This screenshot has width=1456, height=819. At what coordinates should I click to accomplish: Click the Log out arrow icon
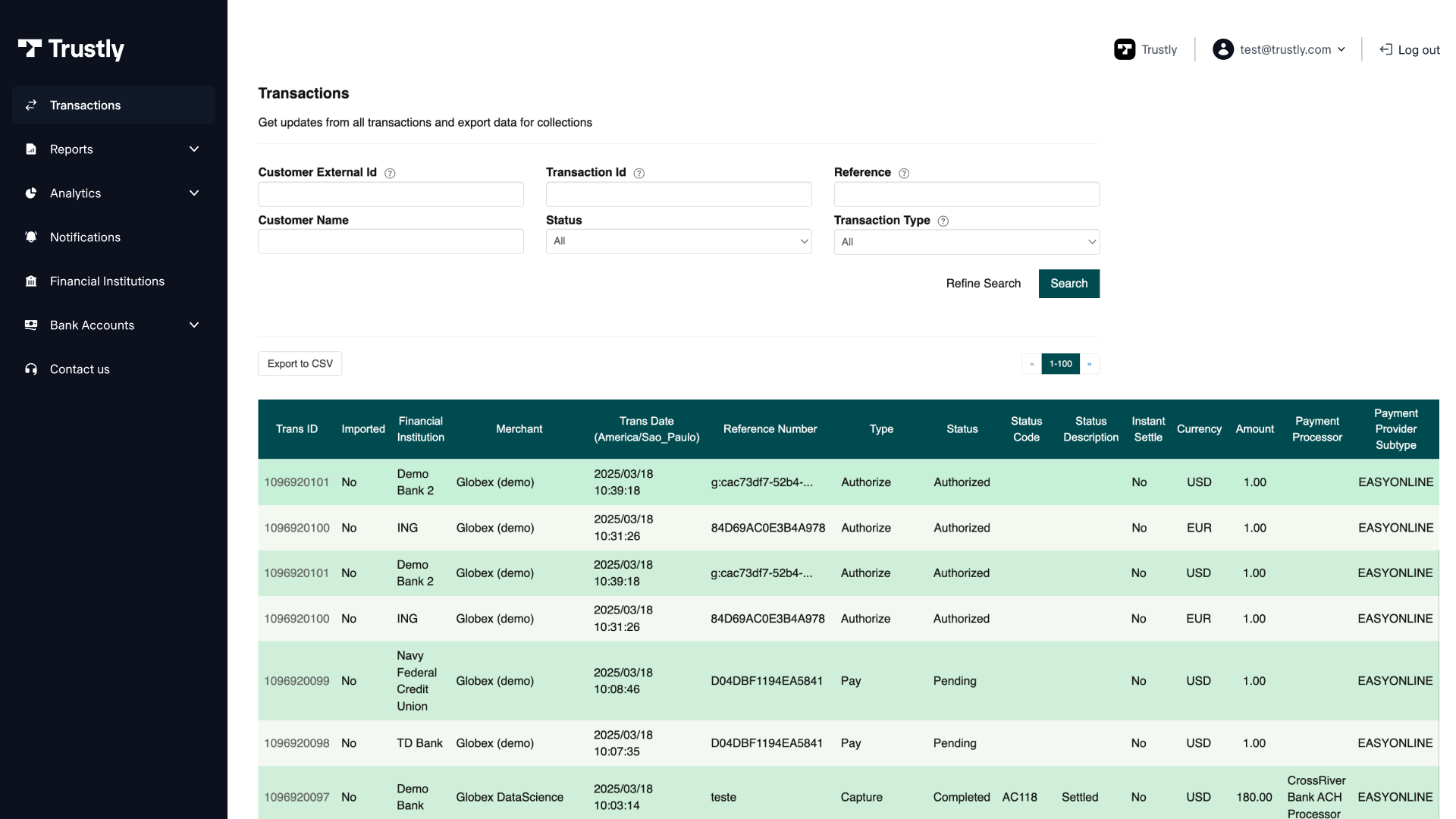(x=1385, y=49)
